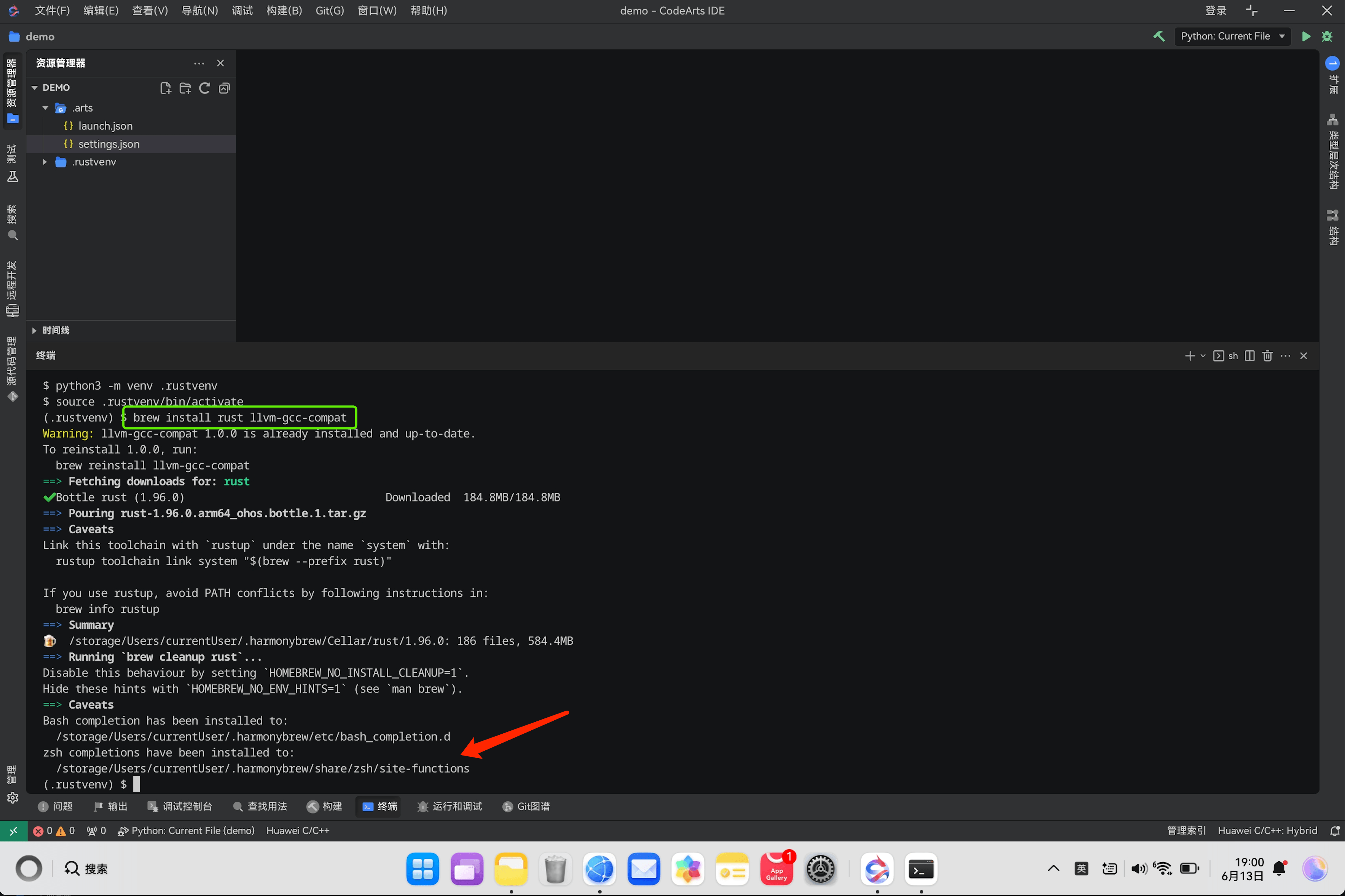Open the 编辑(E) menu

[101, 10]
